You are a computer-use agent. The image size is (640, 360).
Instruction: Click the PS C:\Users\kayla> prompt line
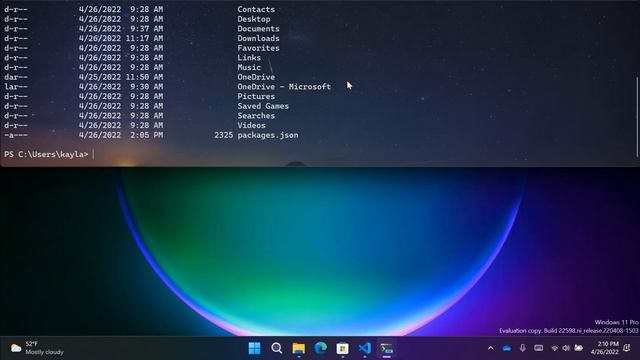click(46, 154)
